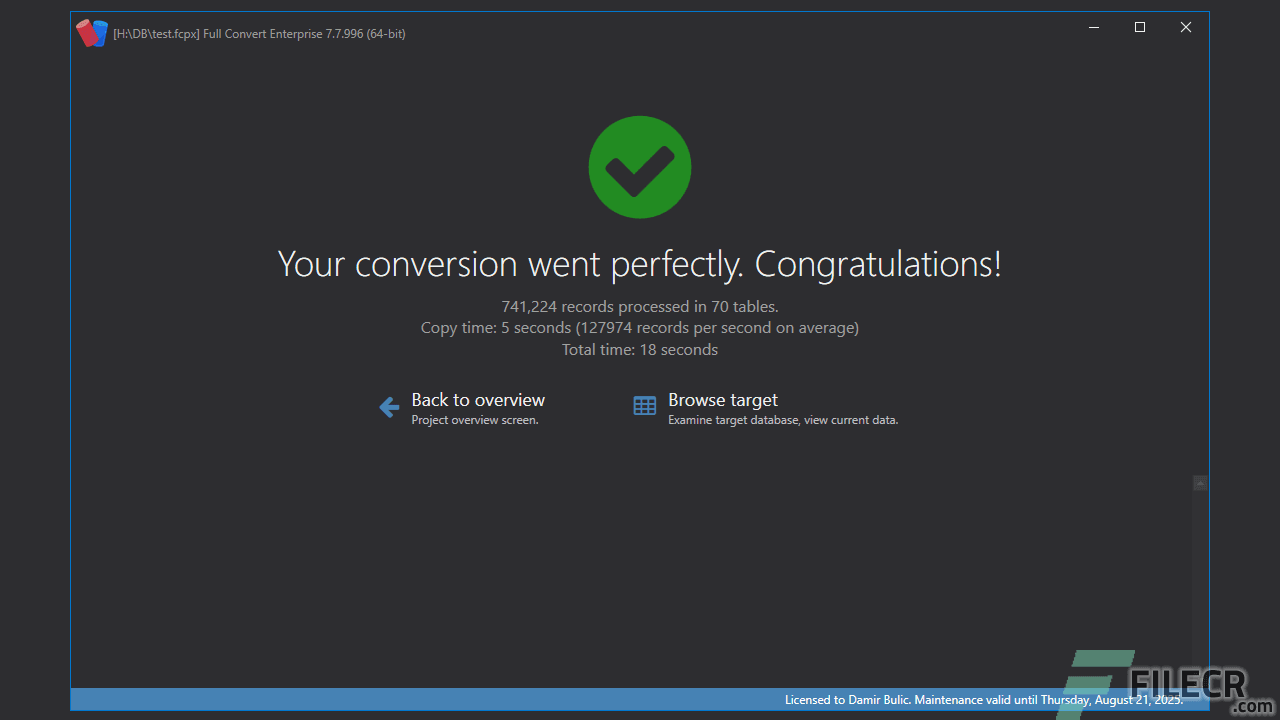The width and height of the screenshot is (1280, 720).
Task: Open the target database via its table icon
Action: click(644, 406)
